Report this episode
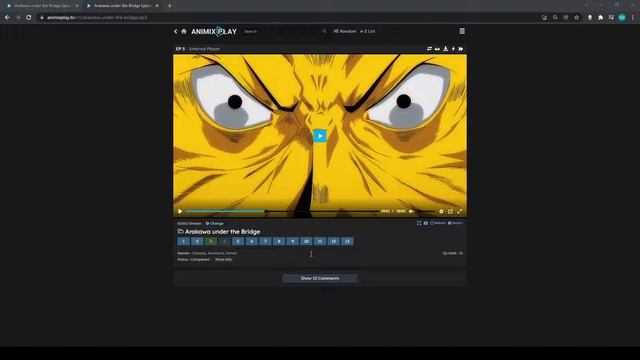This screenshot has width=640, height=360. (x=456, y=223)
